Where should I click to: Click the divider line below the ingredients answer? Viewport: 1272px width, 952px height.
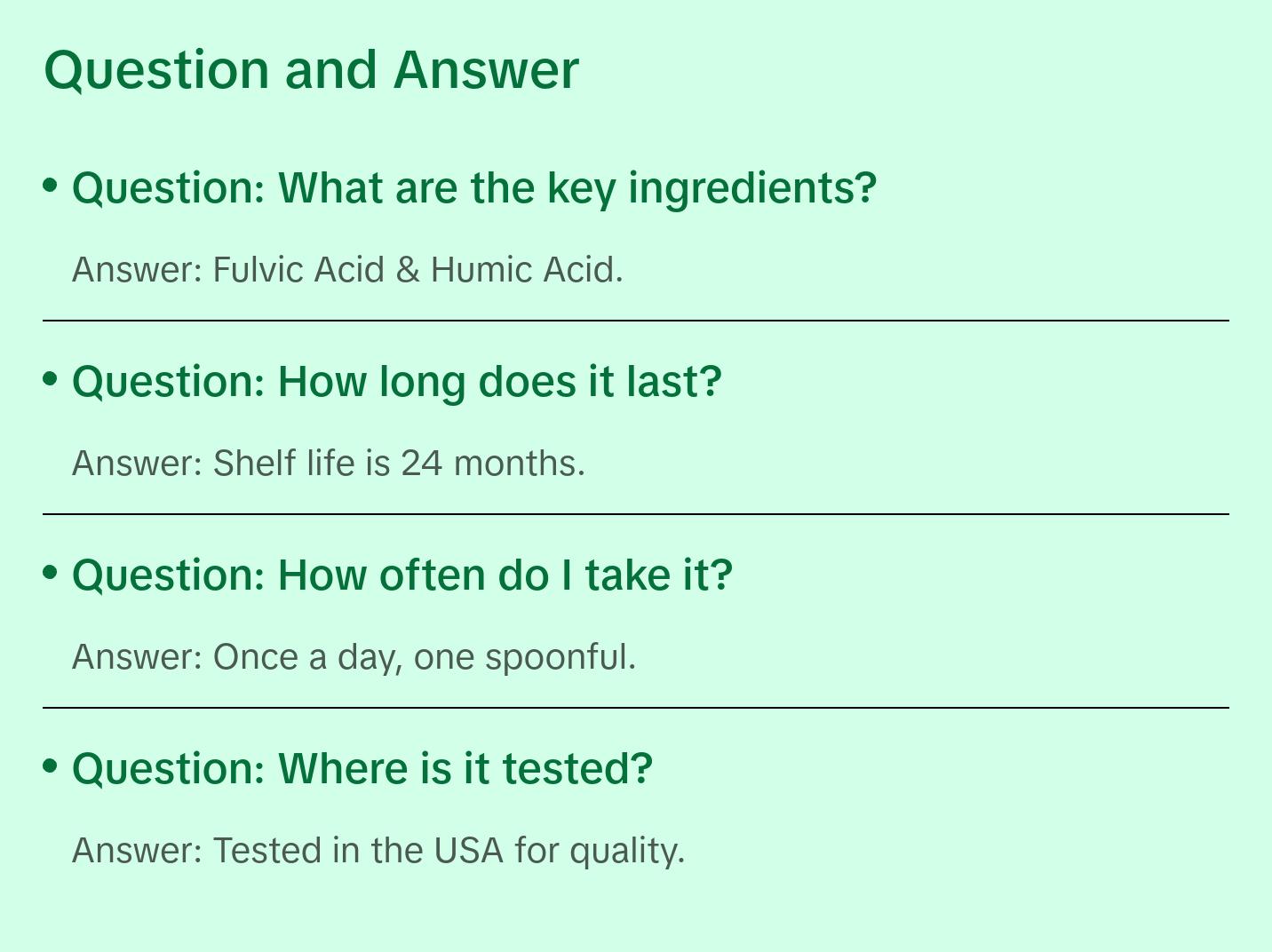coord(636,321)
